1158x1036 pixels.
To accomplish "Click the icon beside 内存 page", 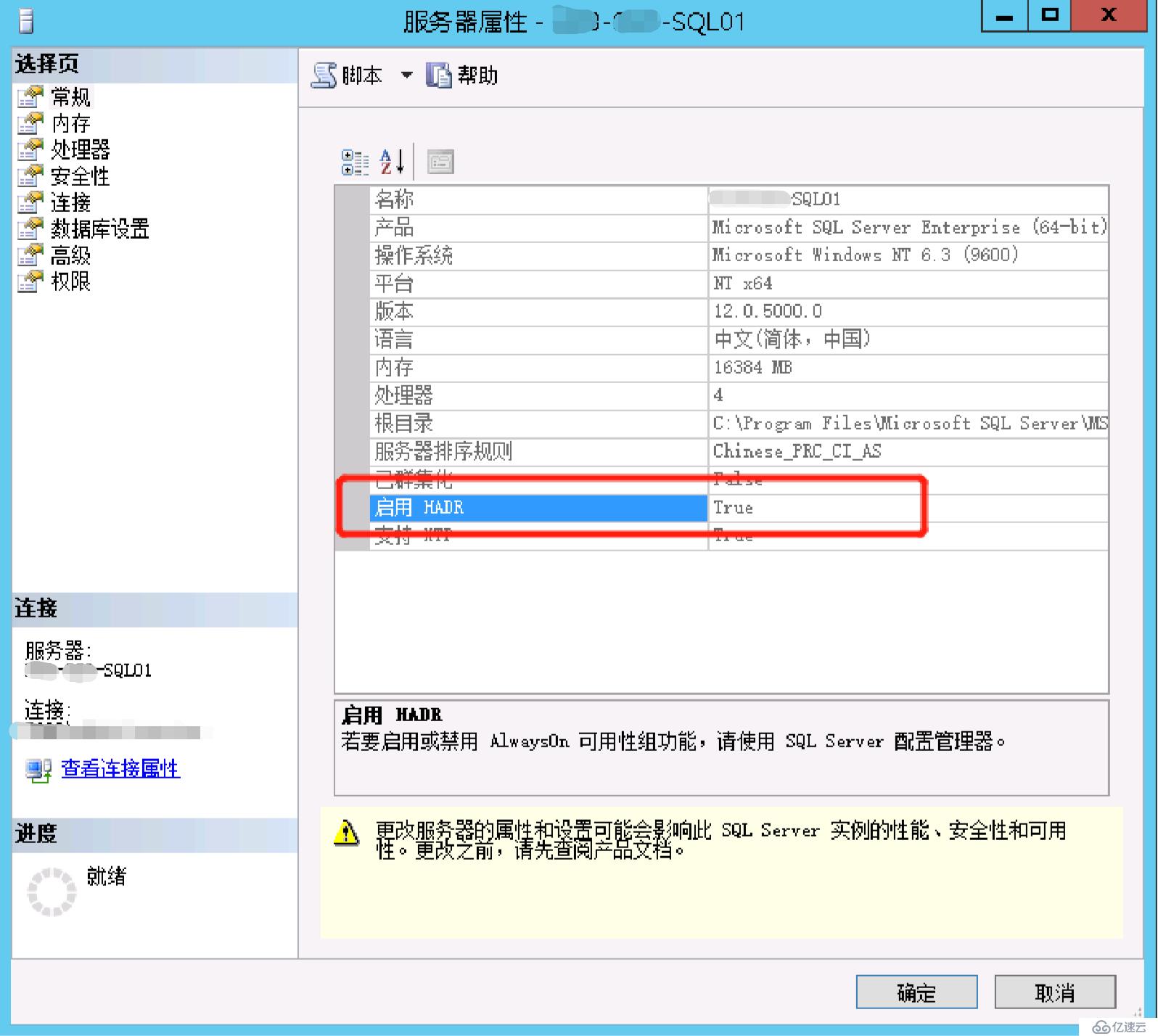I will (x=30, y=123).
